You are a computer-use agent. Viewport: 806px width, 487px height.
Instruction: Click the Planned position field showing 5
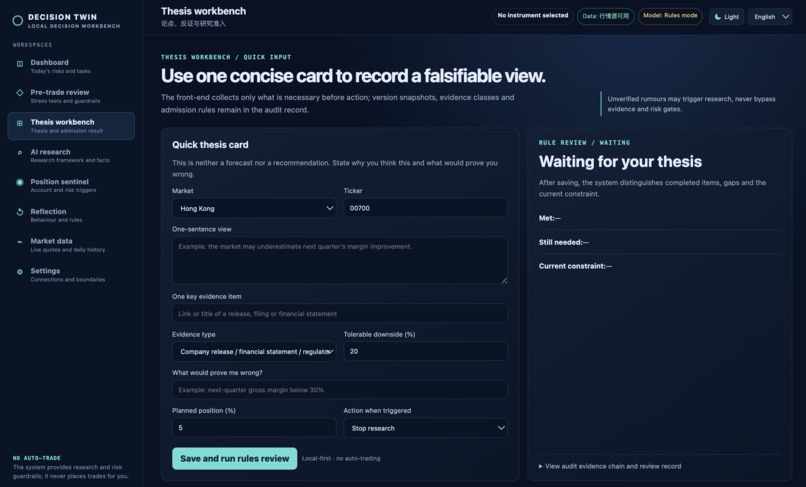pyautogui.click(x=254, y=428)
